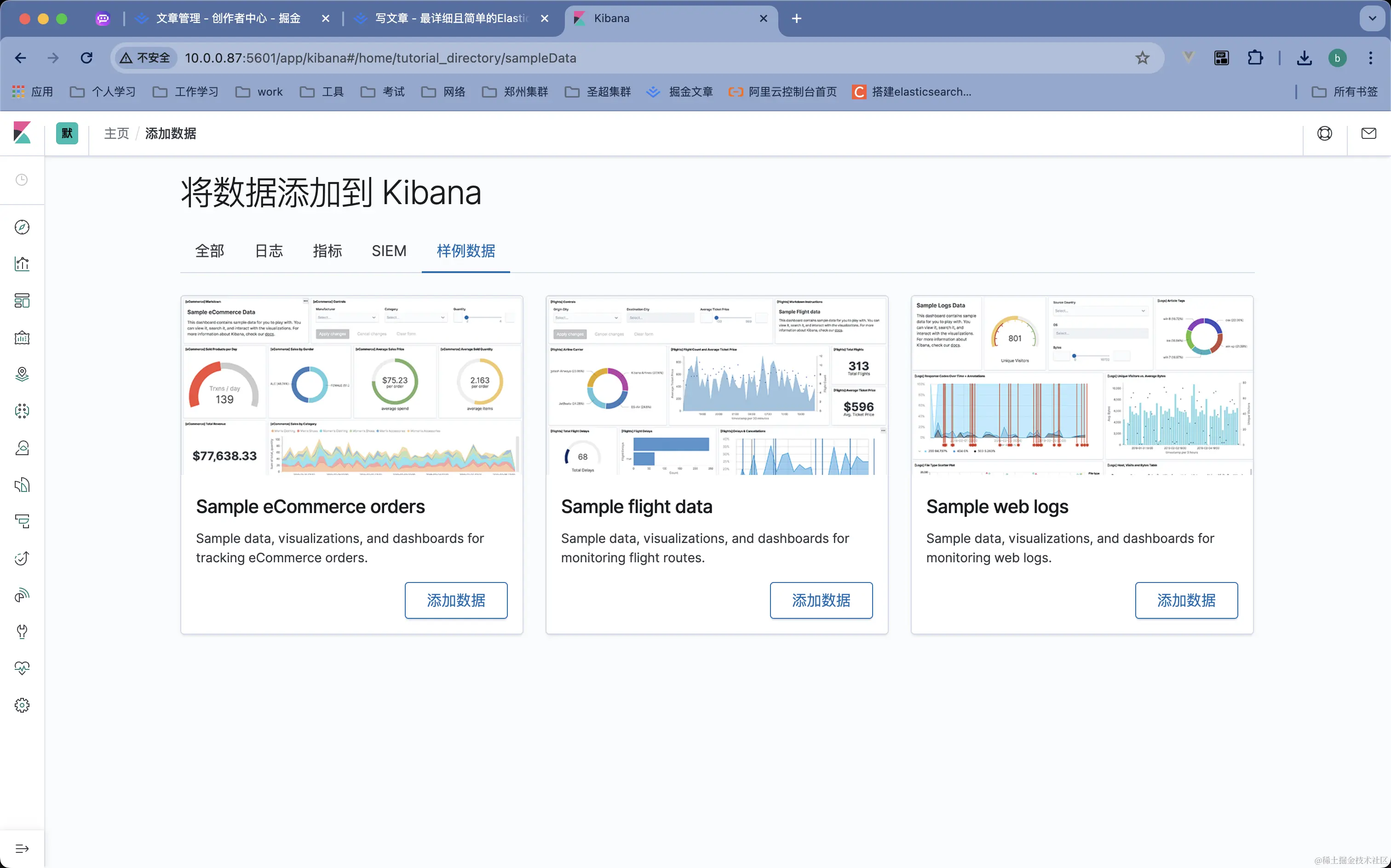
Task: Open Dev Tools wrench icon
Action: [22, 632]
